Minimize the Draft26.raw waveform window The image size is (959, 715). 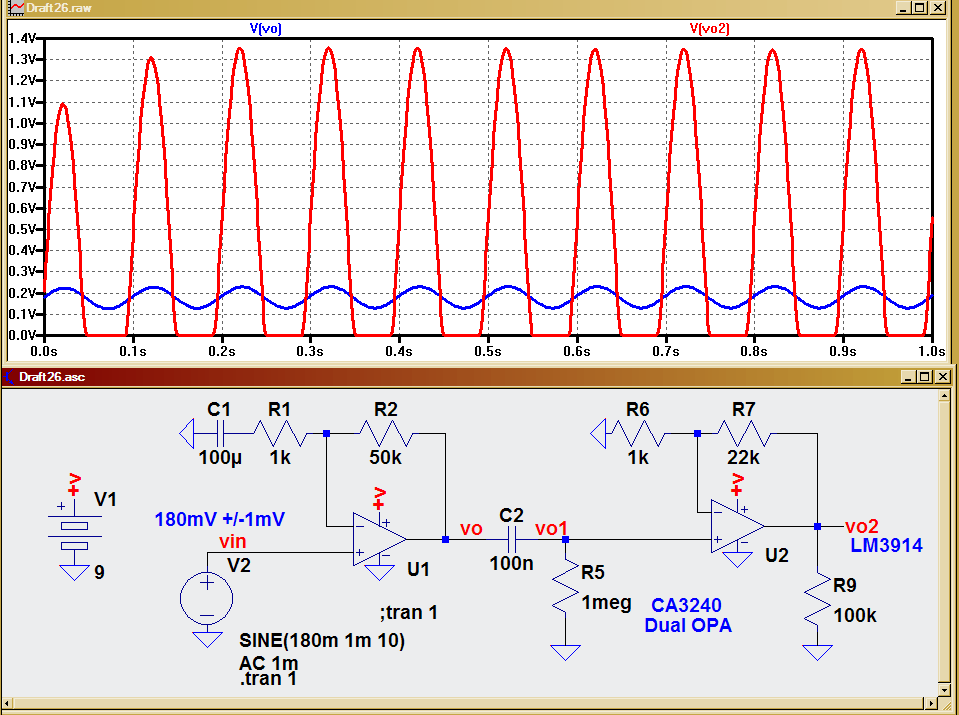[x=903, y=8]
